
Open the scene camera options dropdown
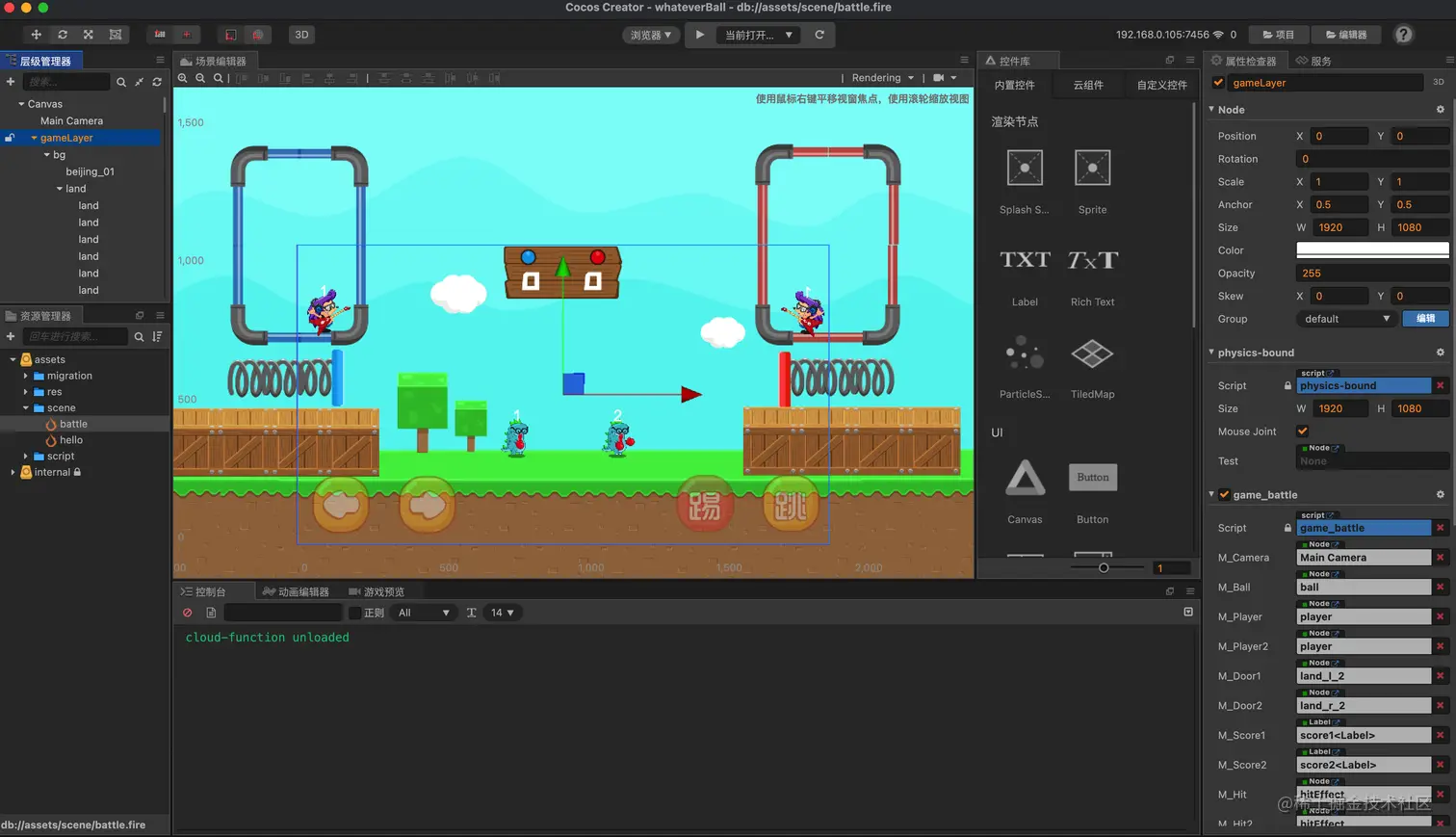tap(945, 78)
